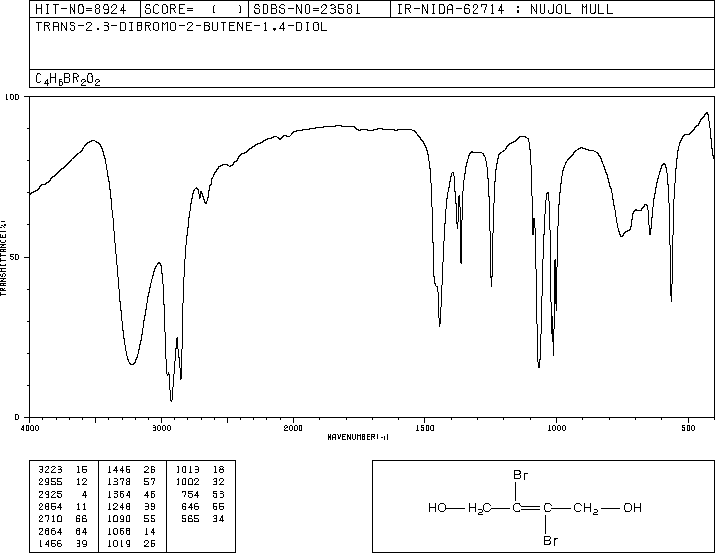
Task: Select peak value 1446 in the table
Action: 119,470
